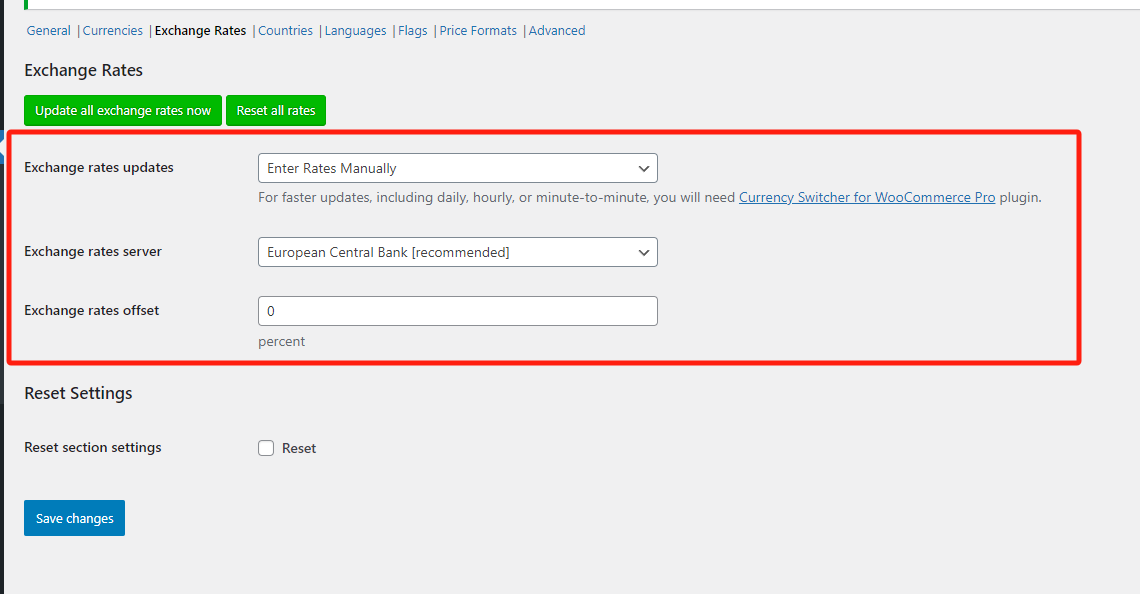
Task: Open the General settings tab
Action: click(x=48, y=31)
